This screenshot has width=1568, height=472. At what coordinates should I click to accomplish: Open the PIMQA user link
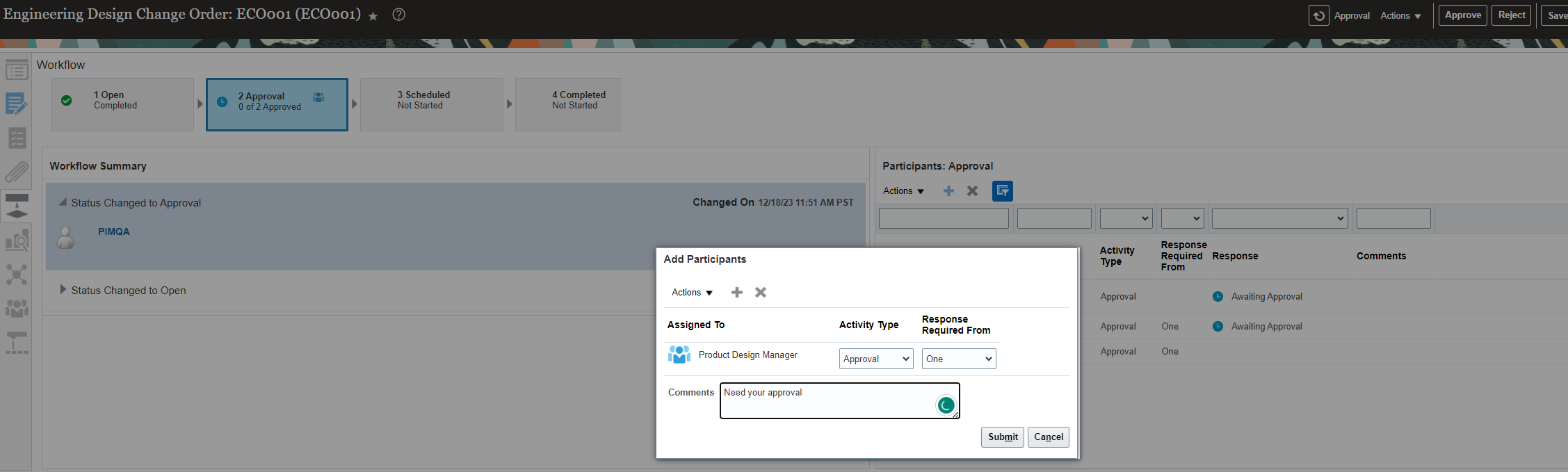click(113, 231)
